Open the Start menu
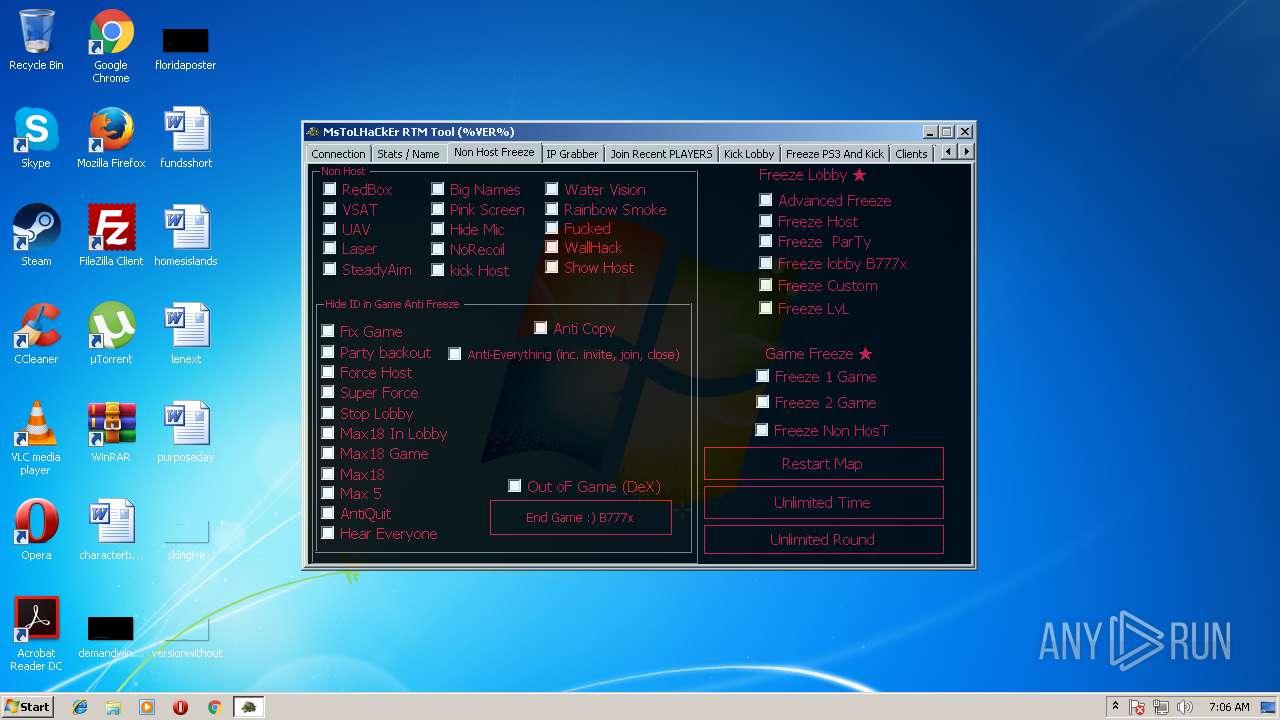The width and height of the screenshot is (1280, 720). pos(27,707)
